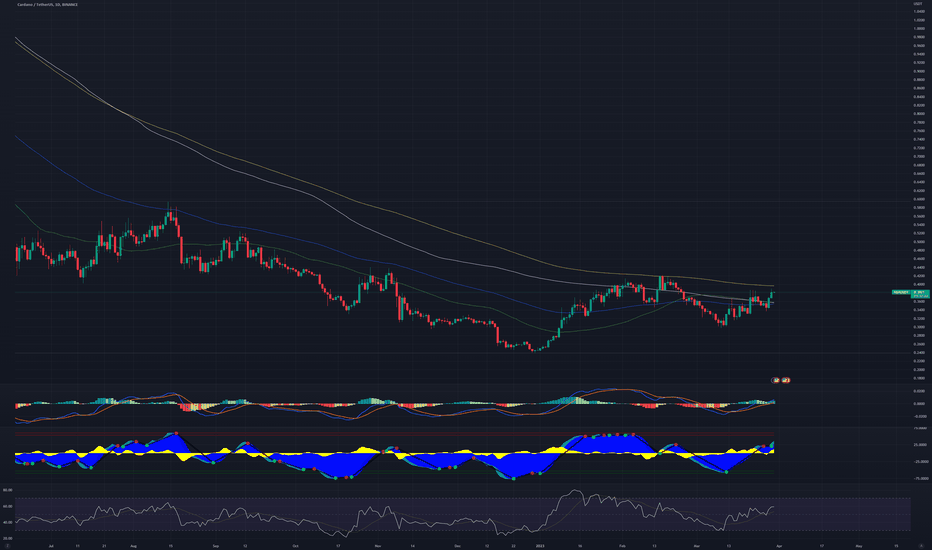This screenshot has width=932, height=550.
Task: Click the 'Nov' label on the time axis
Action: (x=377, y=545)
